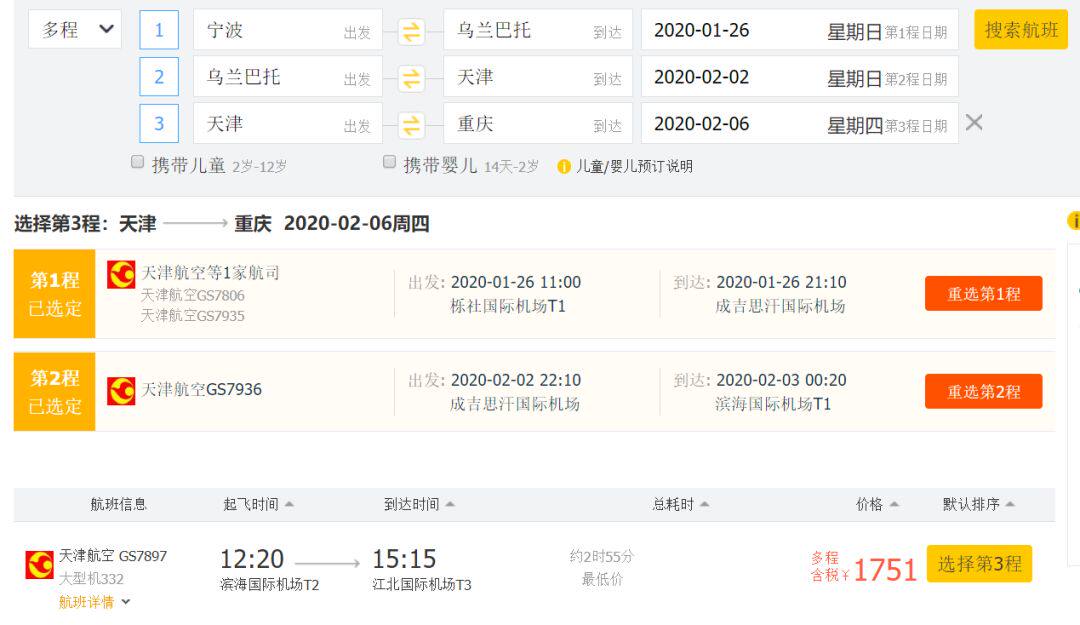Sort results by 价格 column
This screenshot has width=1080, height=625.
click(877, 504)
